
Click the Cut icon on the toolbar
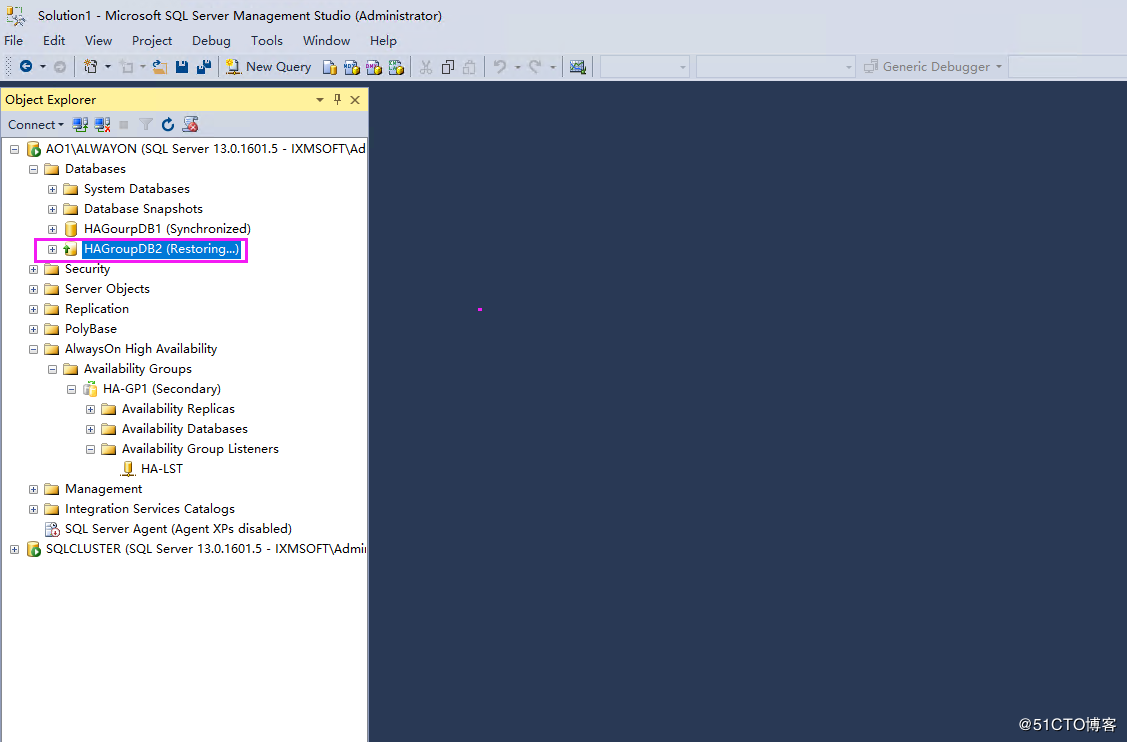click(x=425, y=66)
